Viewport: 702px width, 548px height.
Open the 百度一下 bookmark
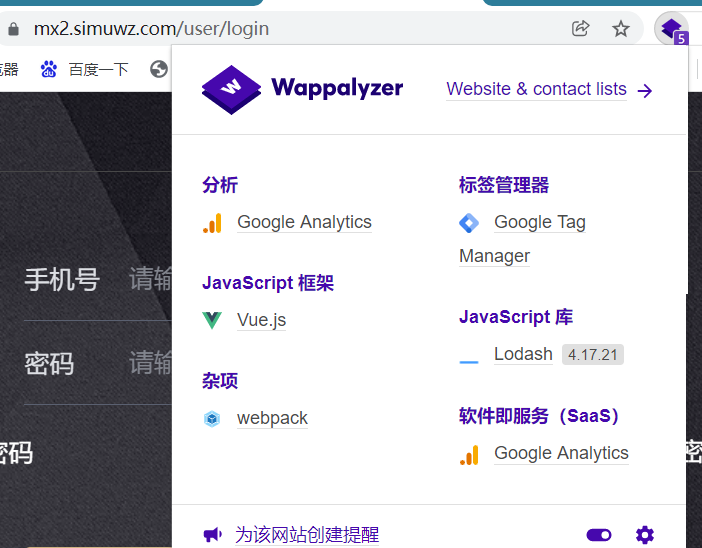pyautogui.click(x=85, y=69)
